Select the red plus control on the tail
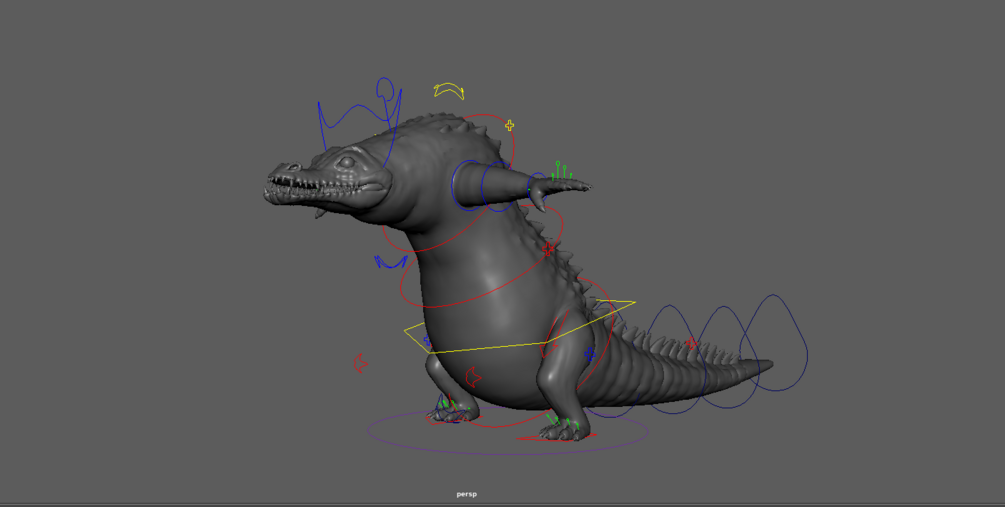 690,343
